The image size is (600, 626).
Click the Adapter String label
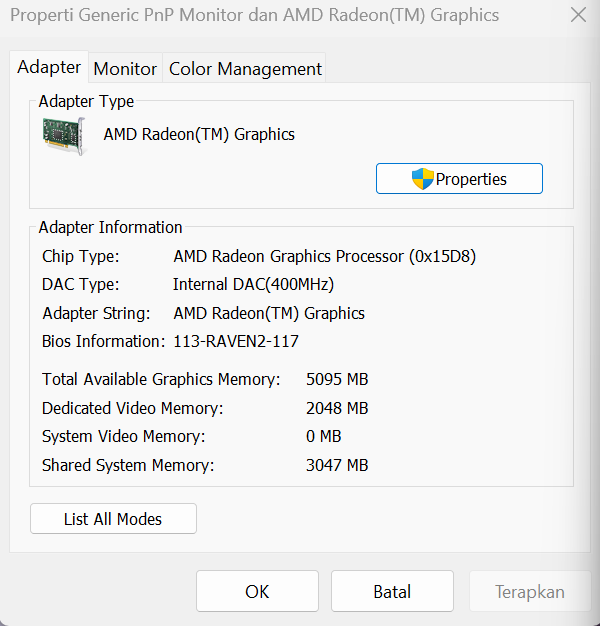tap(96, 313)
